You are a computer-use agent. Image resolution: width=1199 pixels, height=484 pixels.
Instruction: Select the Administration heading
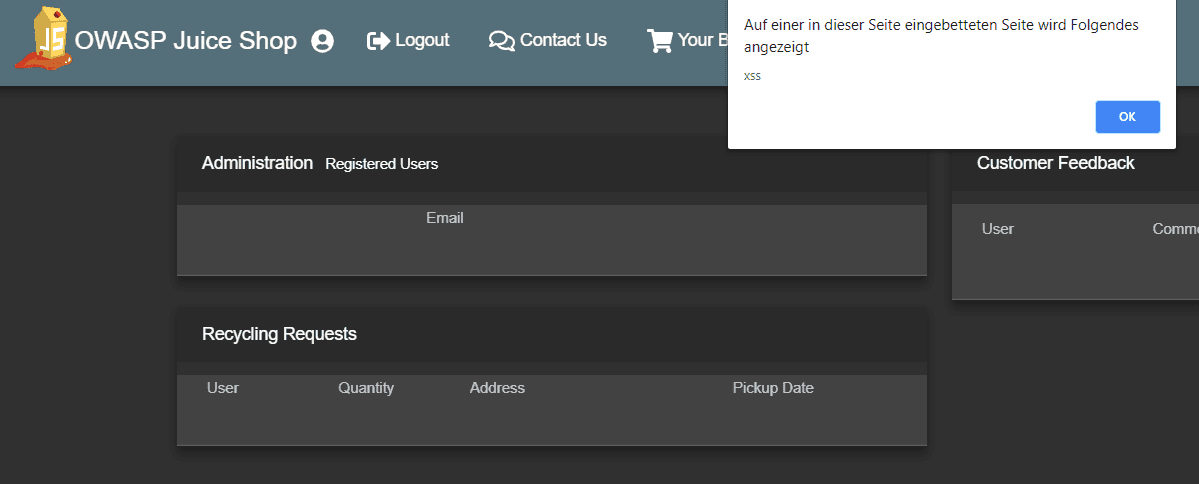point(258,163)
